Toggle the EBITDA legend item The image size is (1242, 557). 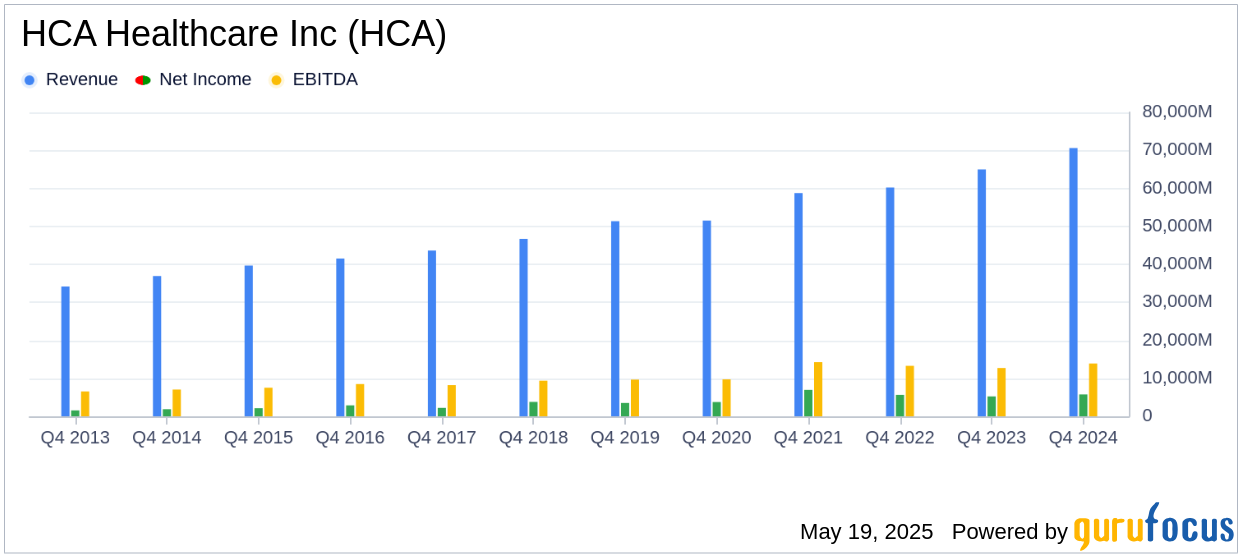point(314,80)
